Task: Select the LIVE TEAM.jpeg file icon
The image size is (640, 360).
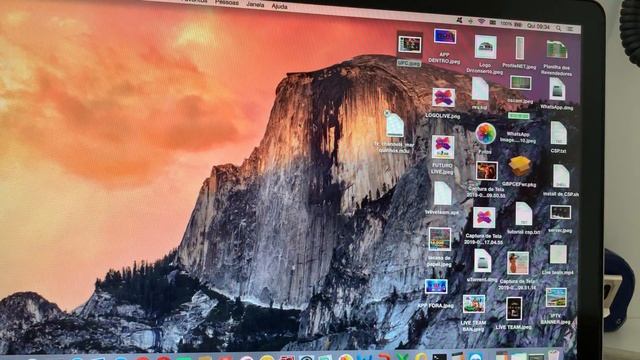Action: pos(514,308)
